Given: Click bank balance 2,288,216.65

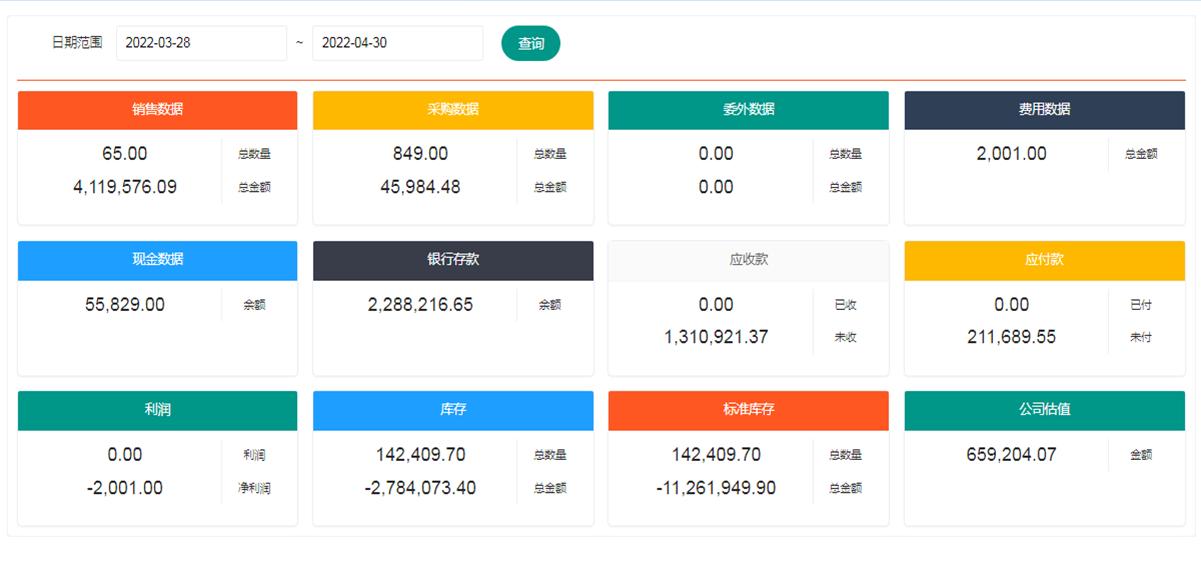Looking at the screenshot, I should coord(421,305).
